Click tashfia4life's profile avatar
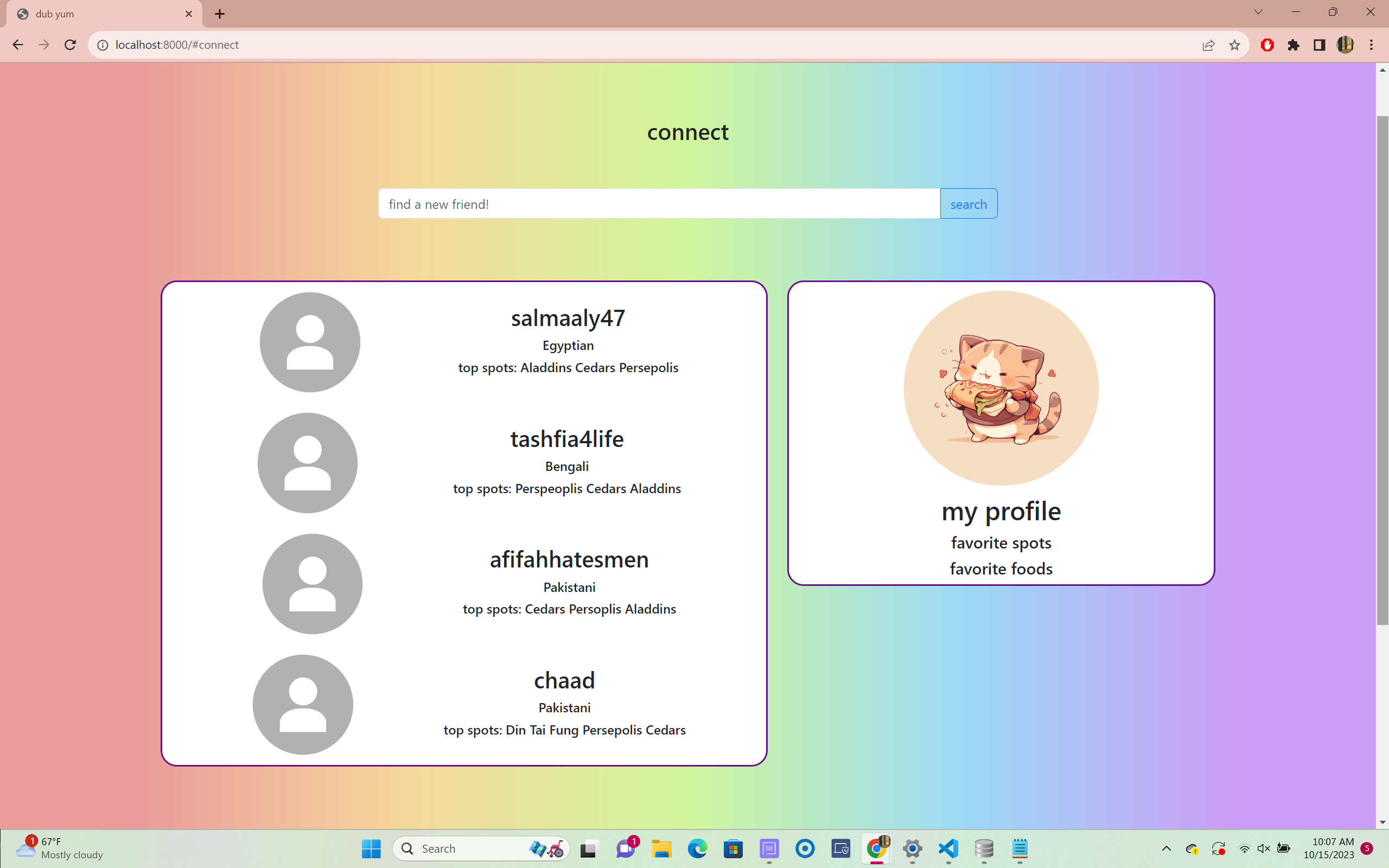 (x=308, y=463)
